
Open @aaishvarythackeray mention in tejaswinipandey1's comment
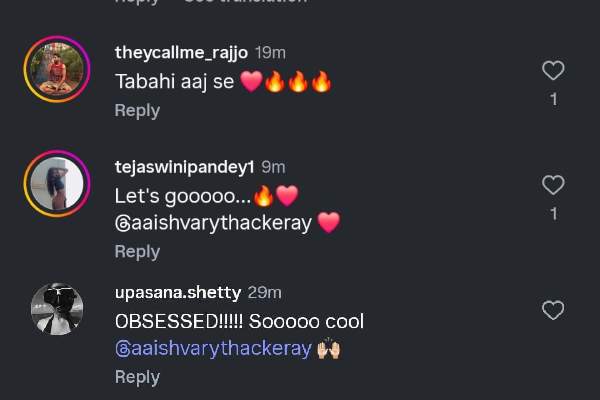click(x=214, y=224)
